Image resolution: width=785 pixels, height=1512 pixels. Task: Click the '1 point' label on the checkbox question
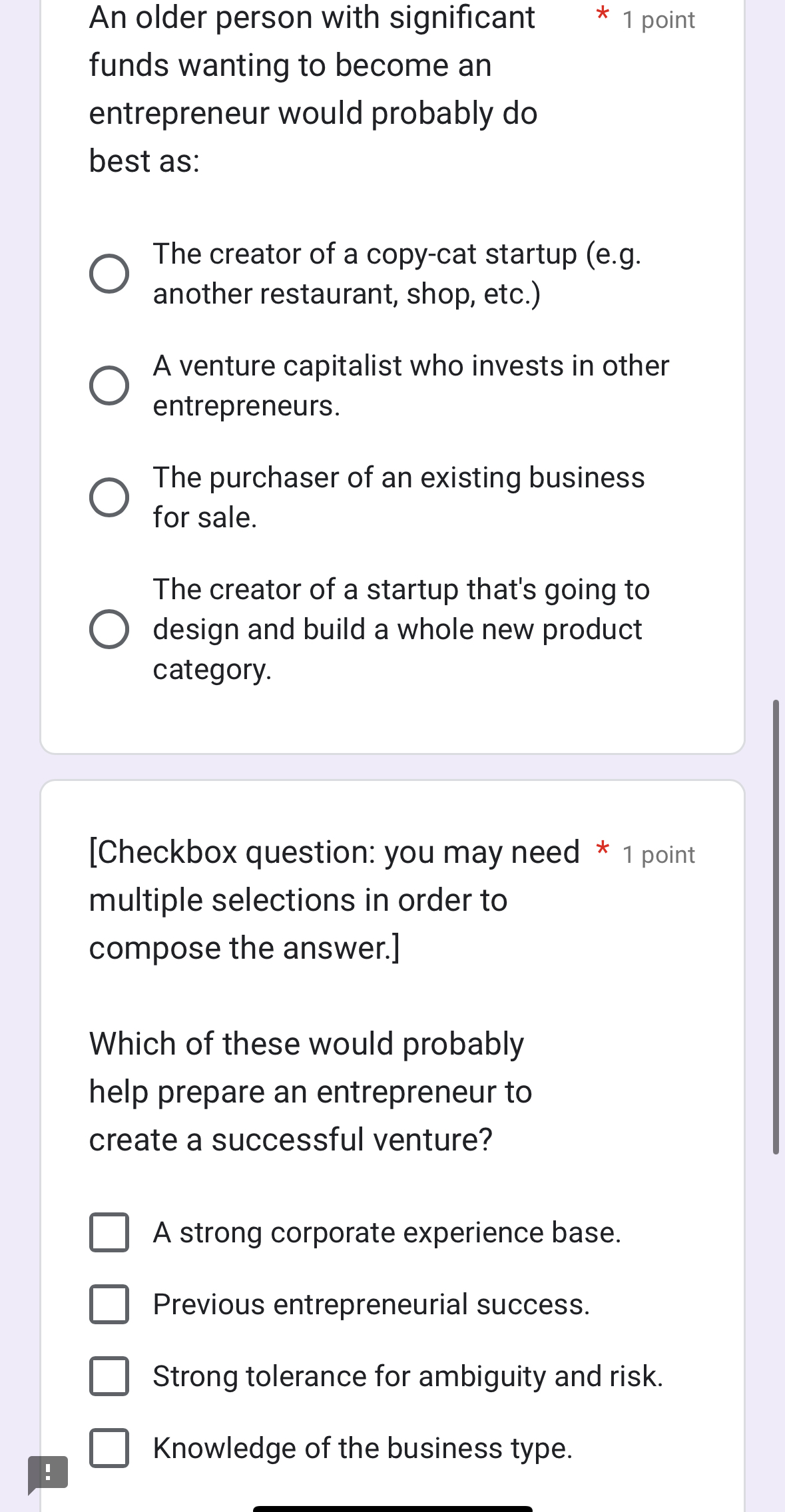pos(658,855)
